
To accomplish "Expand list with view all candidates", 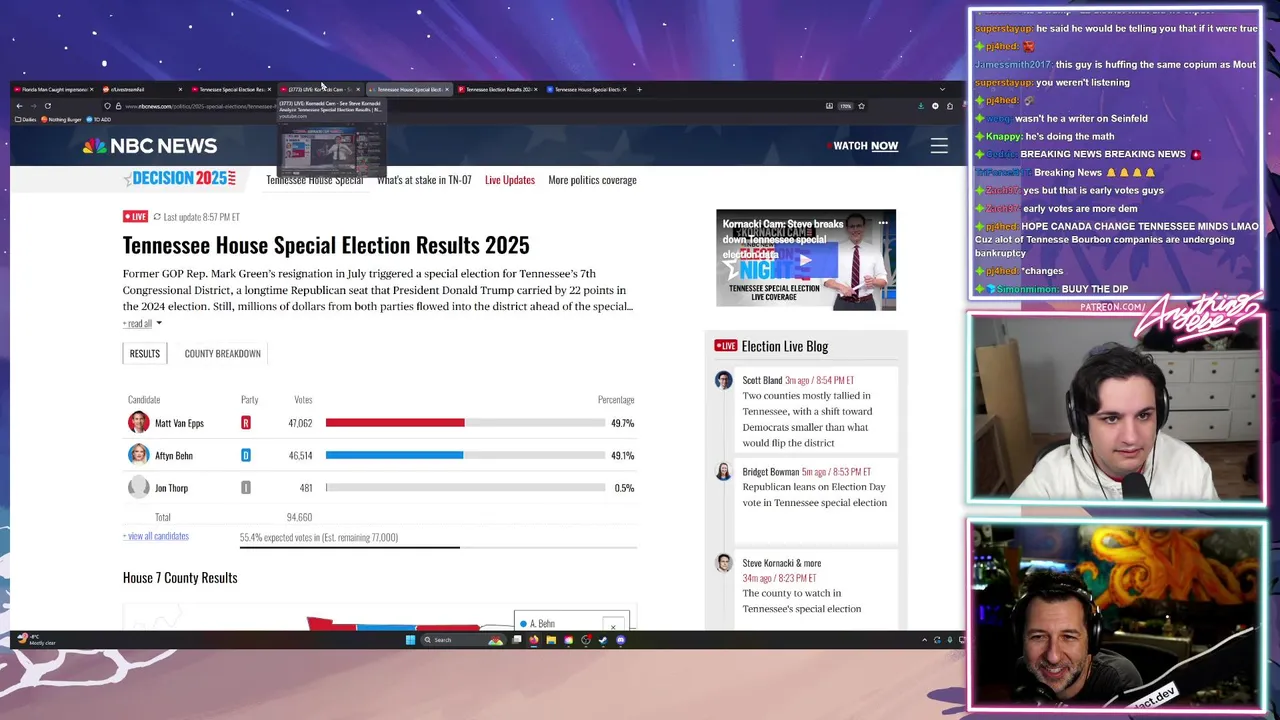I will [x=156, y=536].
